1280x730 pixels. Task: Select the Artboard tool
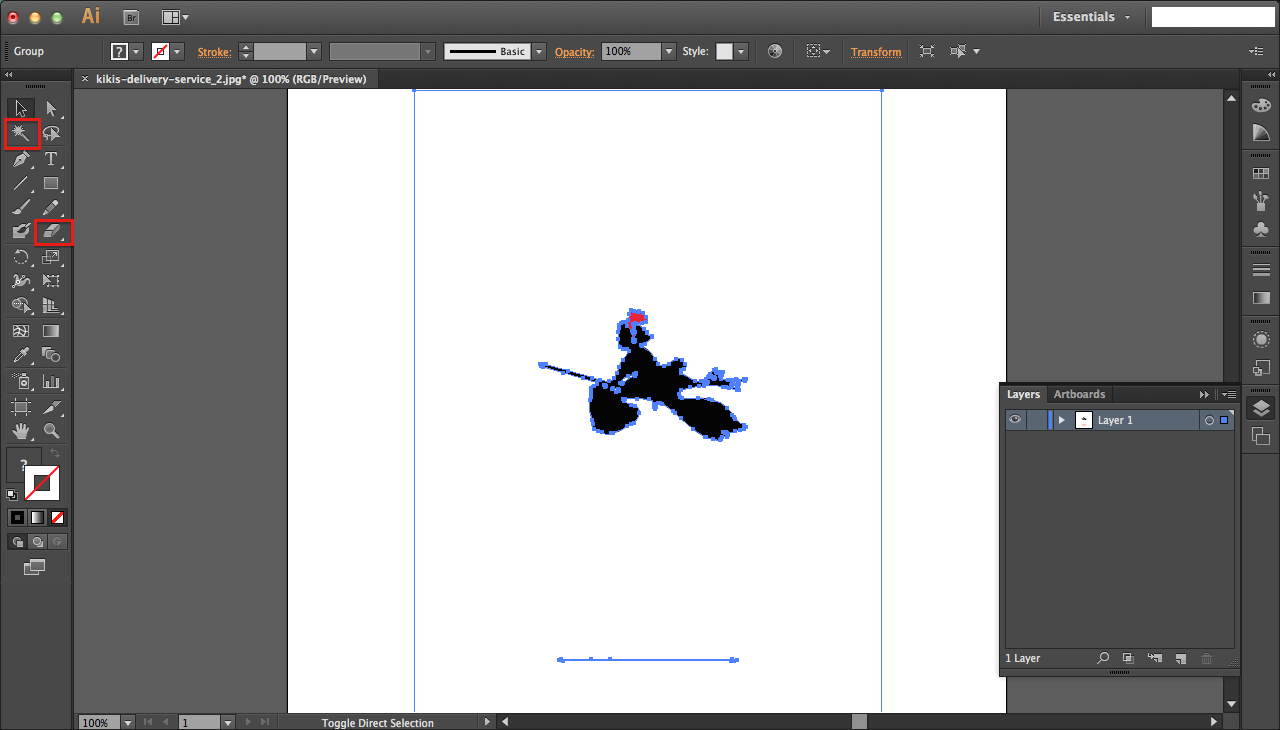click(21, 407)
